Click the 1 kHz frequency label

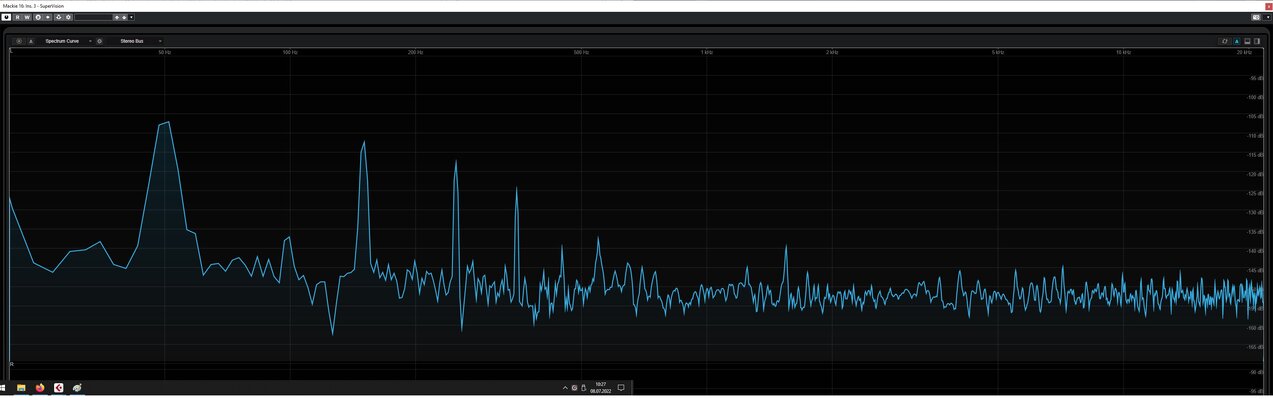(x=707, y=52)
